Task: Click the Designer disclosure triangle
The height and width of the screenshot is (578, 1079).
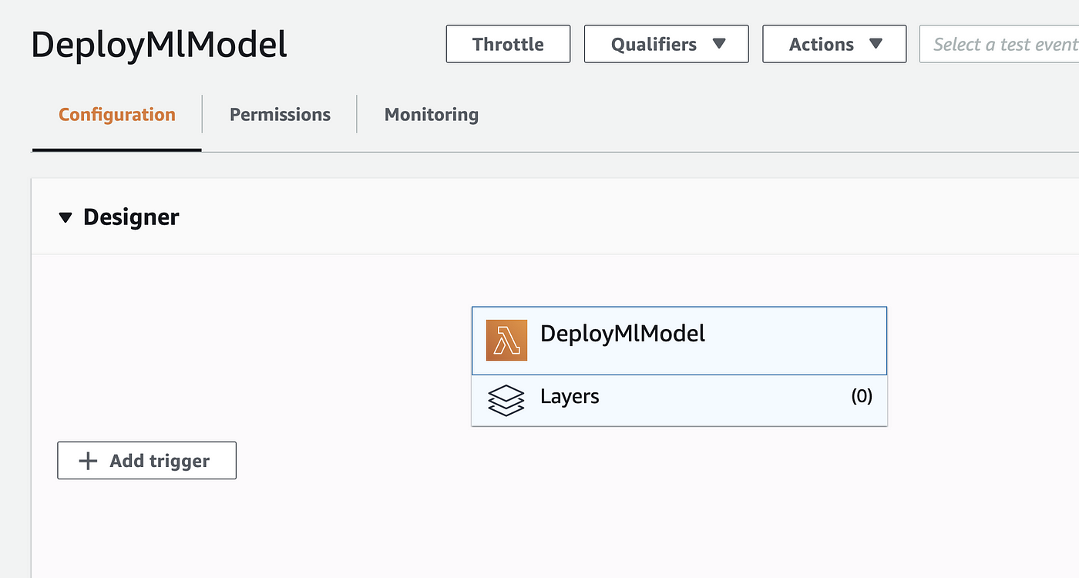Action: coord(66,216)
